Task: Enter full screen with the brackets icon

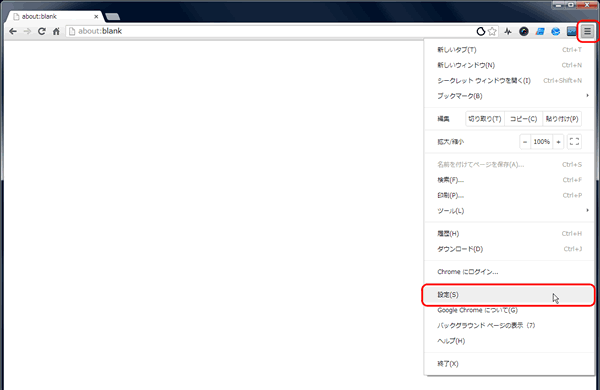Action: pos(574,142)
